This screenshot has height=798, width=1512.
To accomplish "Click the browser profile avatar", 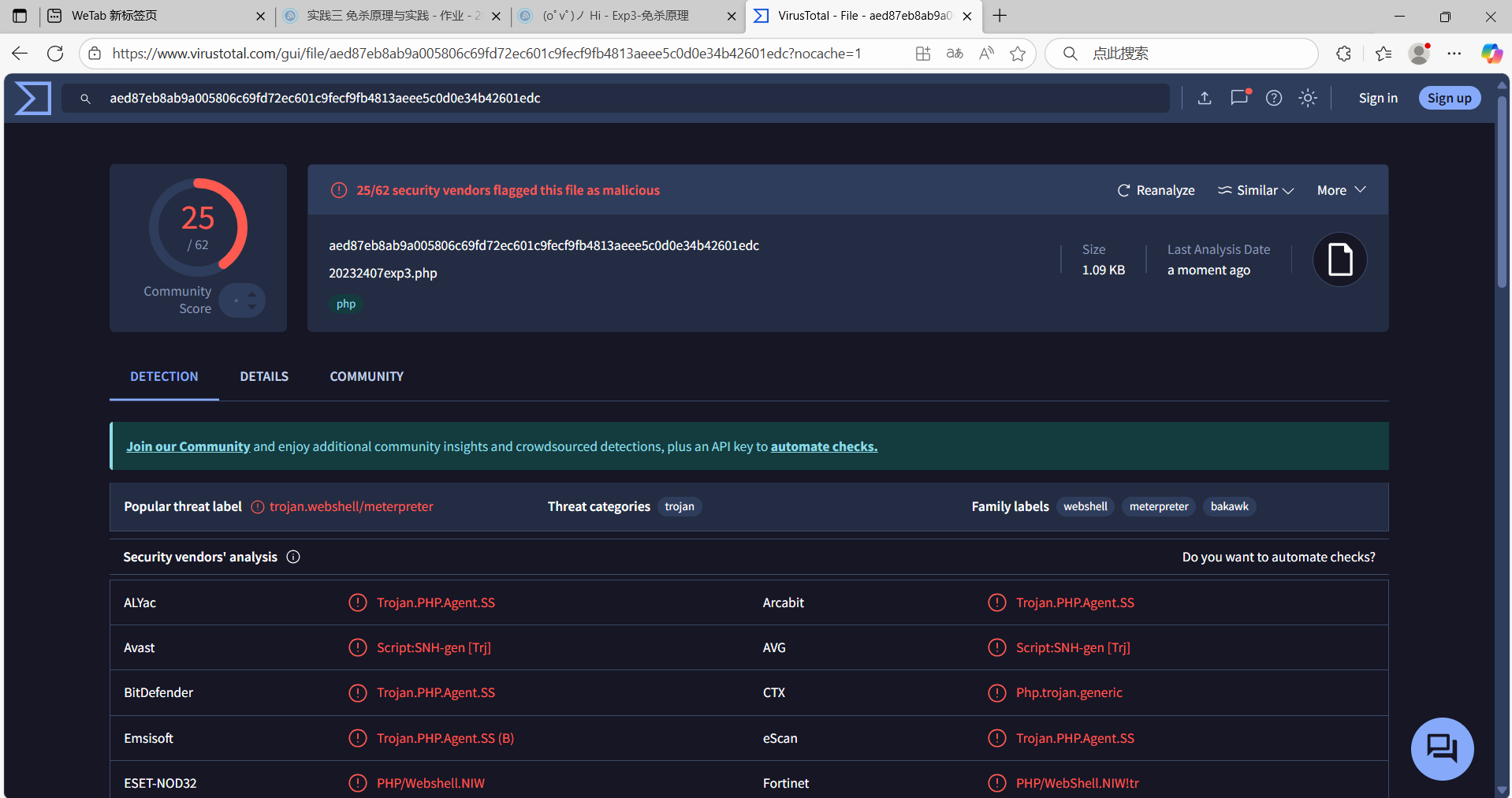I will pyautogui.click(x=1419, y=54).
